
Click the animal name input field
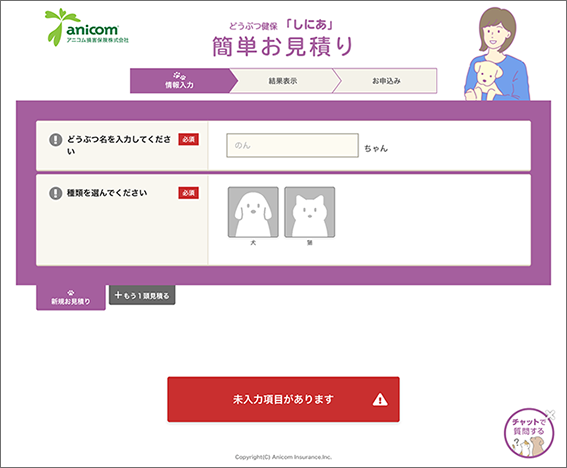(293, 145)
